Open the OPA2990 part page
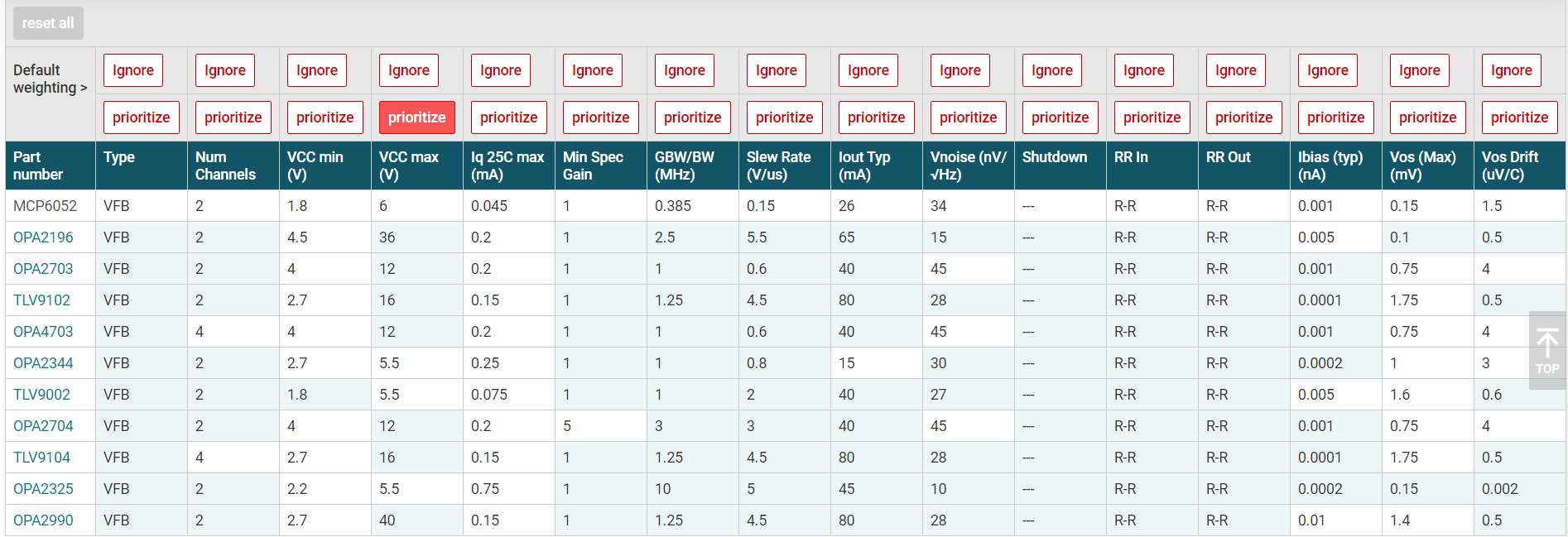Viewport: 1568px width, 537px height. tap(43, 520)
